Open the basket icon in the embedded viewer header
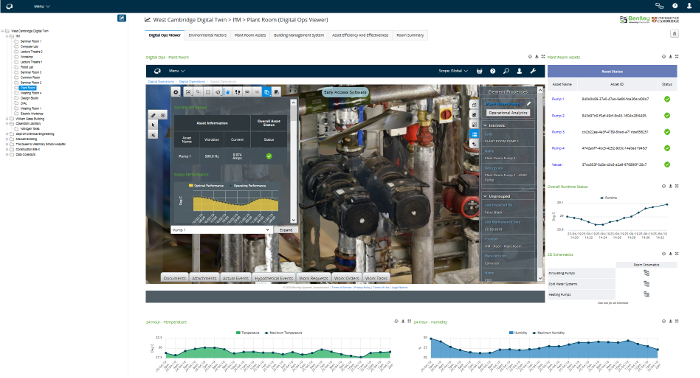This screenshot has width=700, height=378. (x=479, y=71)
